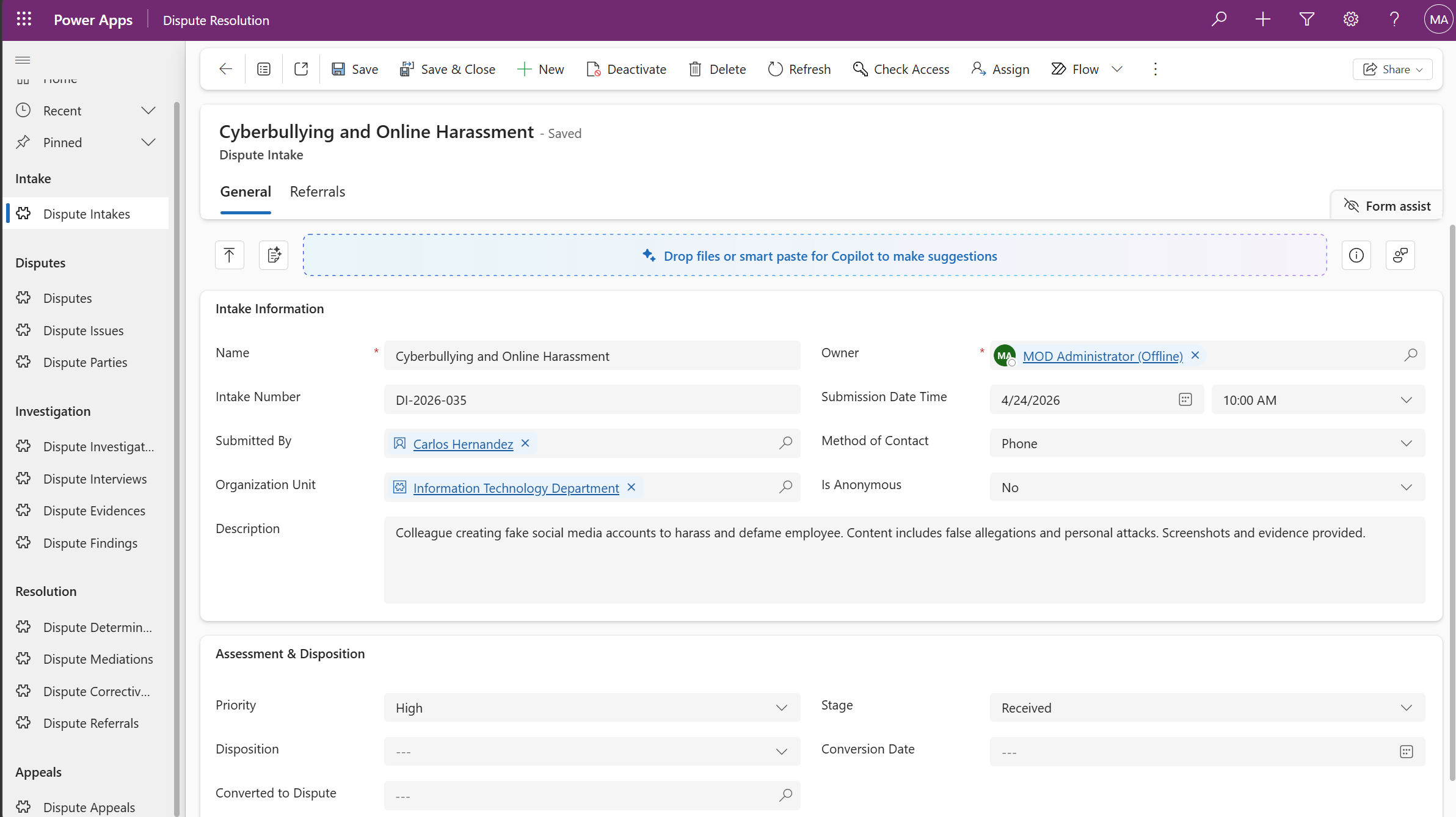Screen dimensions: 1456x817
Task: Open the Conversion Date calendar picker
Action: [x=1407, y=752]
